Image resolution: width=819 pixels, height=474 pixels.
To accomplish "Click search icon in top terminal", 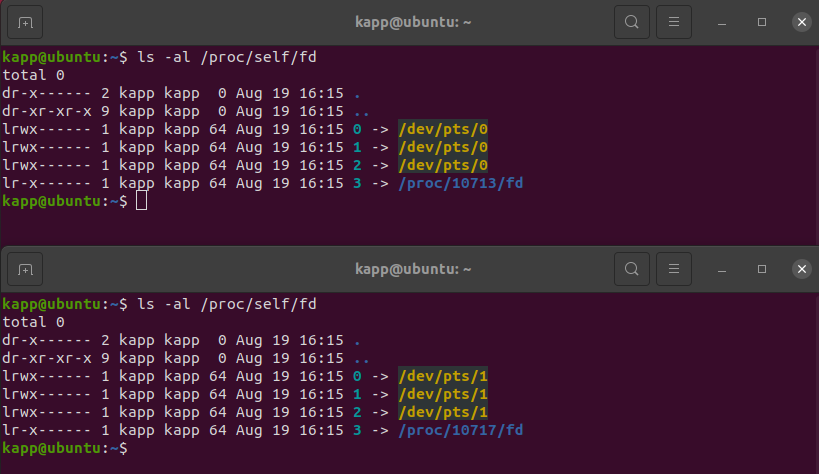I will 631,21.
